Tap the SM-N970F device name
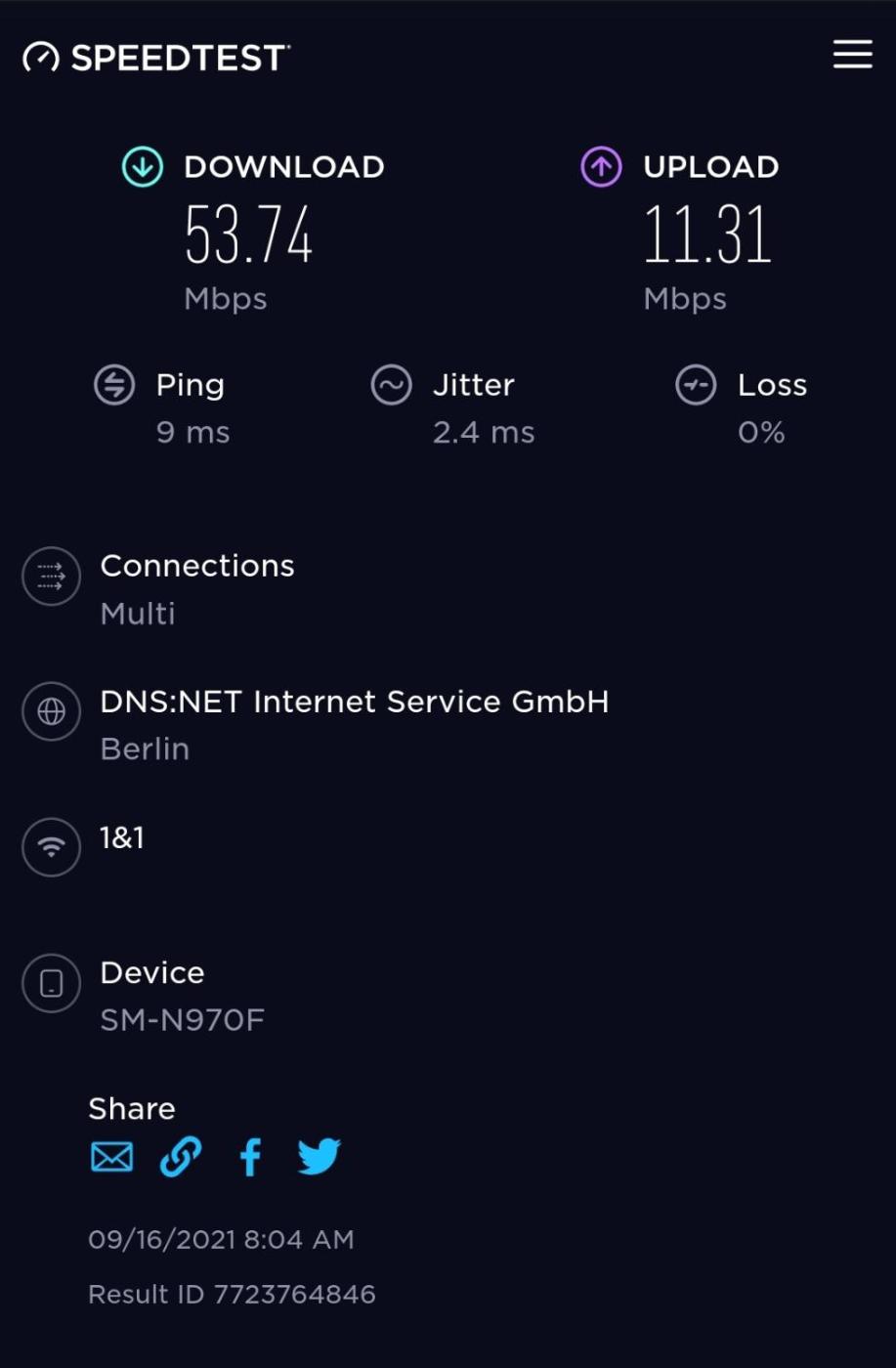This screenshot has width=896, height=1368. (x=183, y=1020)
